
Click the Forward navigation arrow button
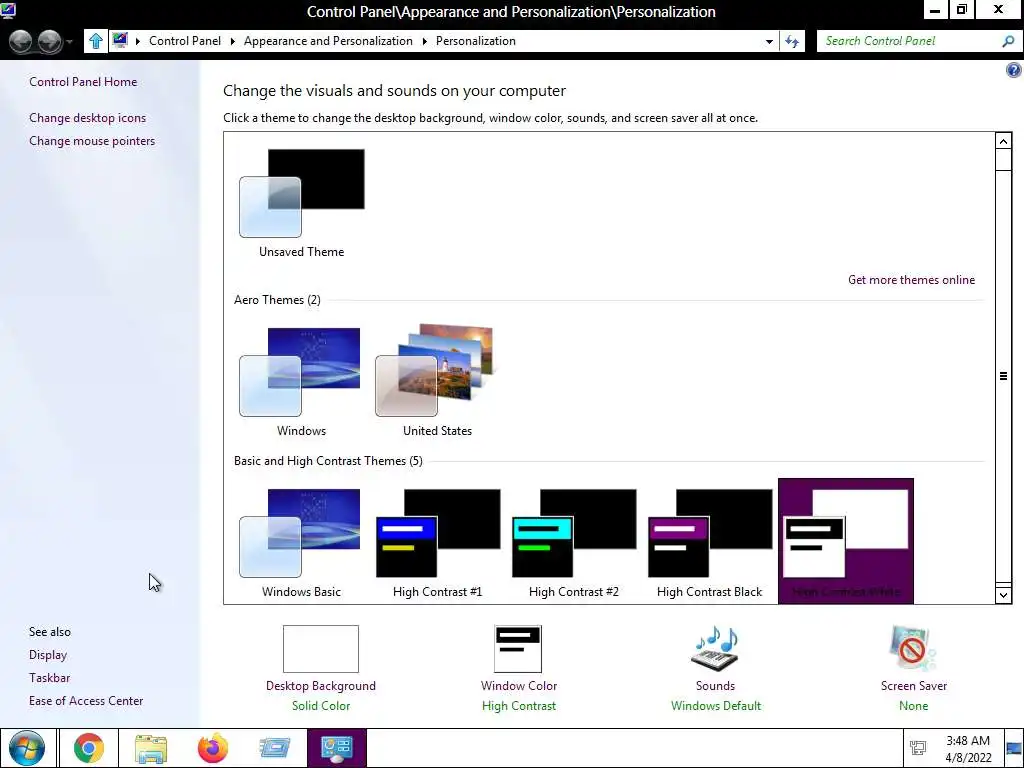(50, 41)
